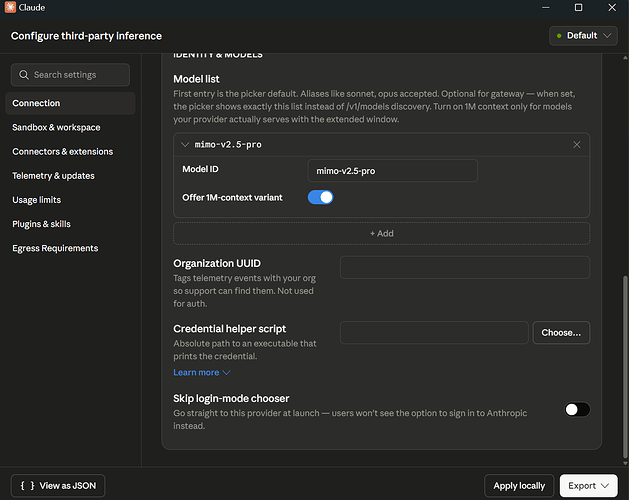629x500 pixels.
Task: Open Connectors & extensions section
Action: [63, 152]
